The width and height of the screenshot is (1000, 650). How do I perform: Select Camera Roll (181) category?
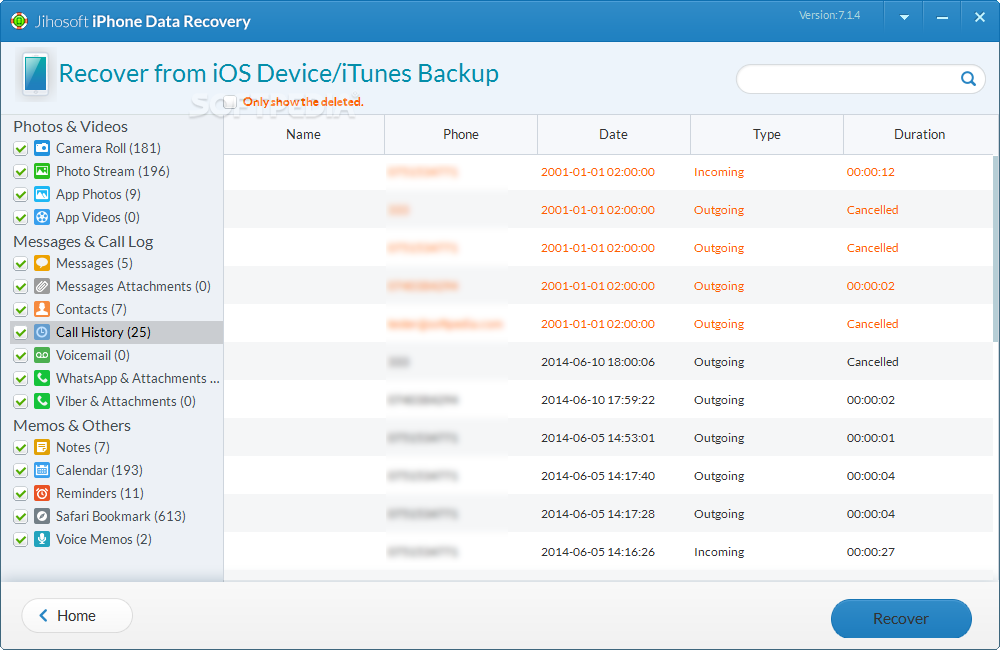pyautogui.click(x=108, y=149)
